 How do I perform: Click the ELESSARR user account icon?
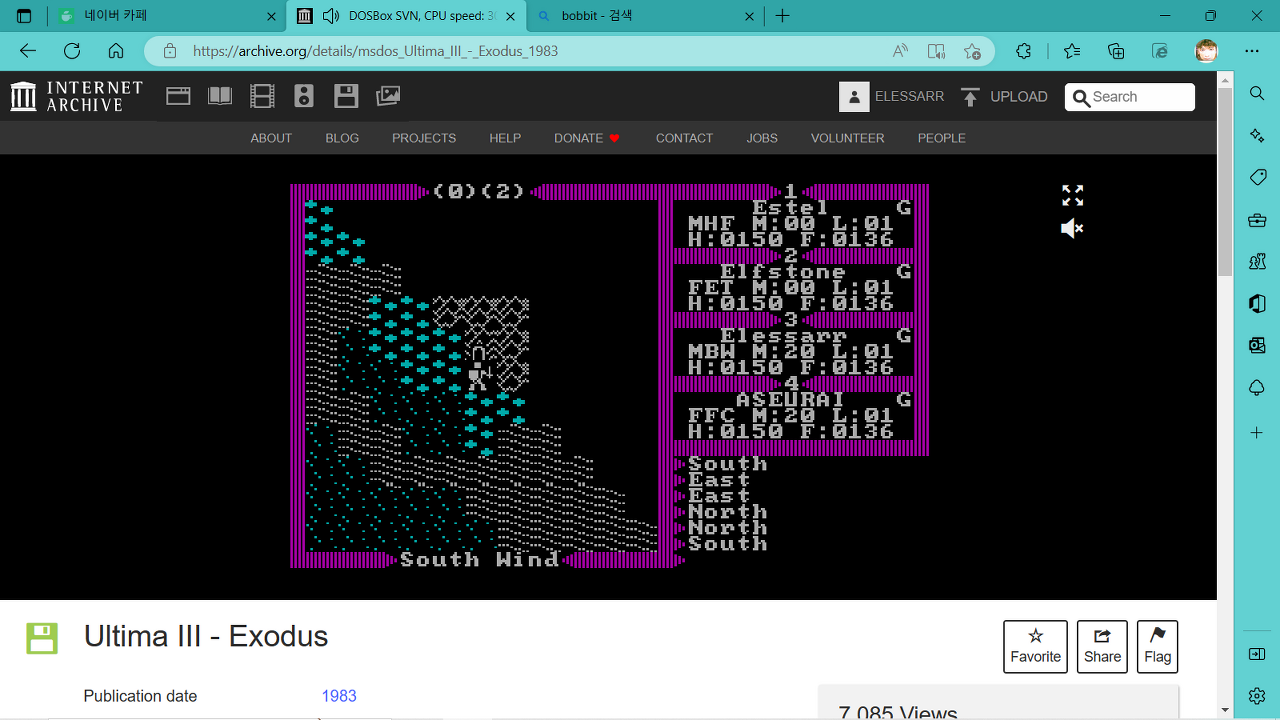coord(854,96)
